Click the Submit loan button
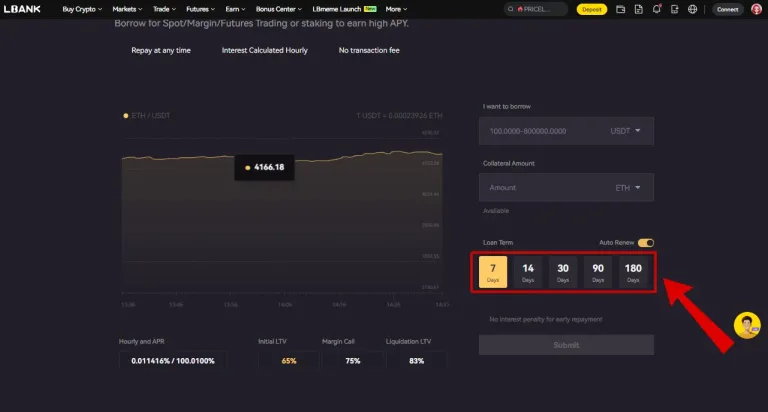This screenshot has width=768, height=412. point(566,345)
